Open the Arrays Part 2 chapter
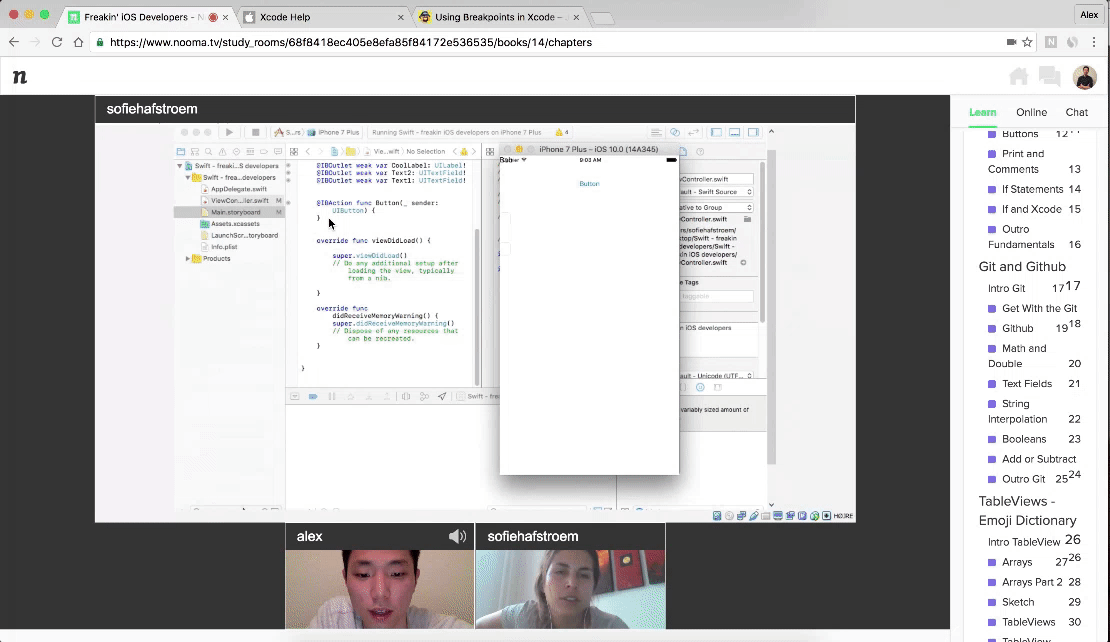The image size is (1110, 642). tap(1034, 582)
